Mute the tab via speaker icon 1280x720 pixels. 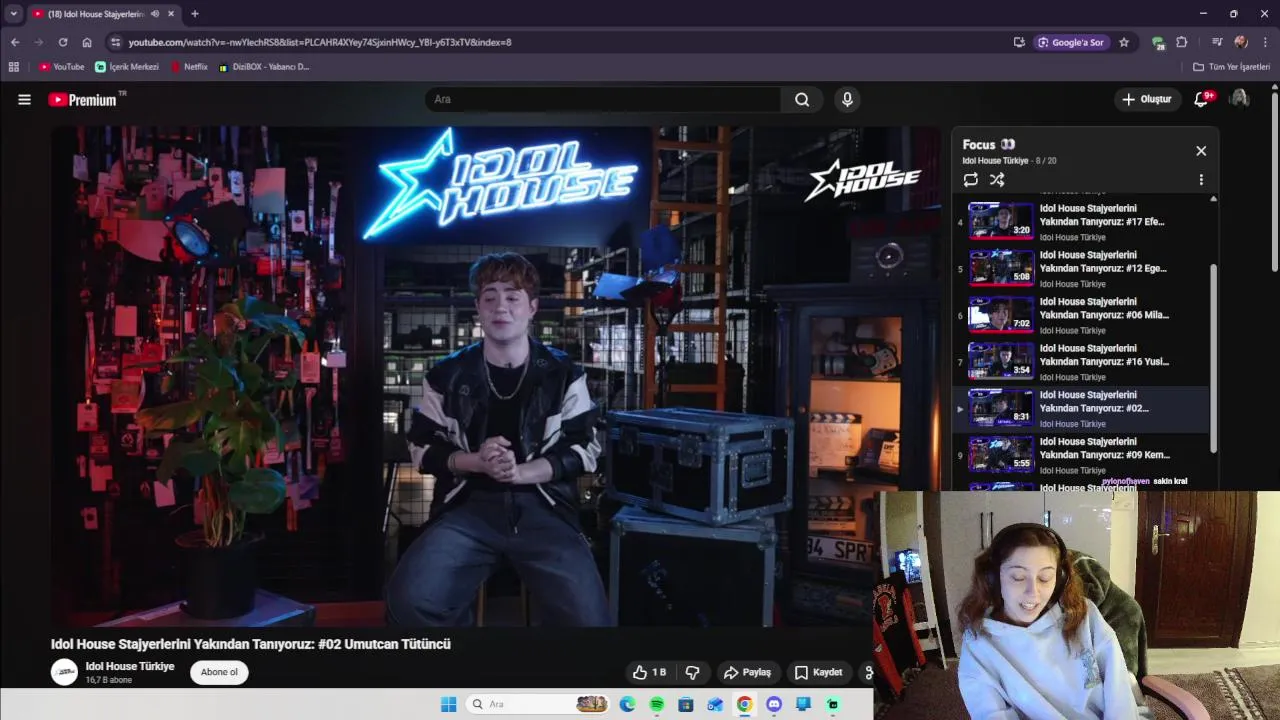click(x=154, y=14)
